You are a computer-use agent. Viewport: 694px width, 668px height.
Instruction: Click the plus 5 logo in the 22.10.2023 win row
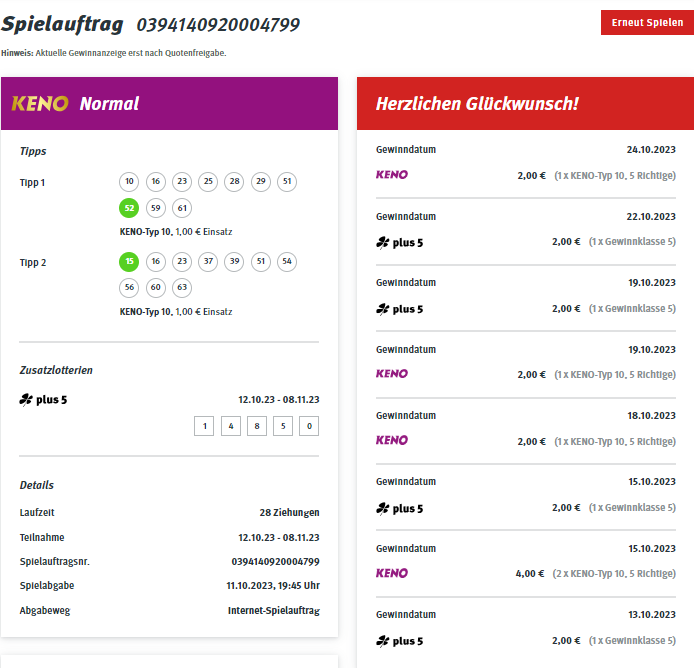pos(400,243)
